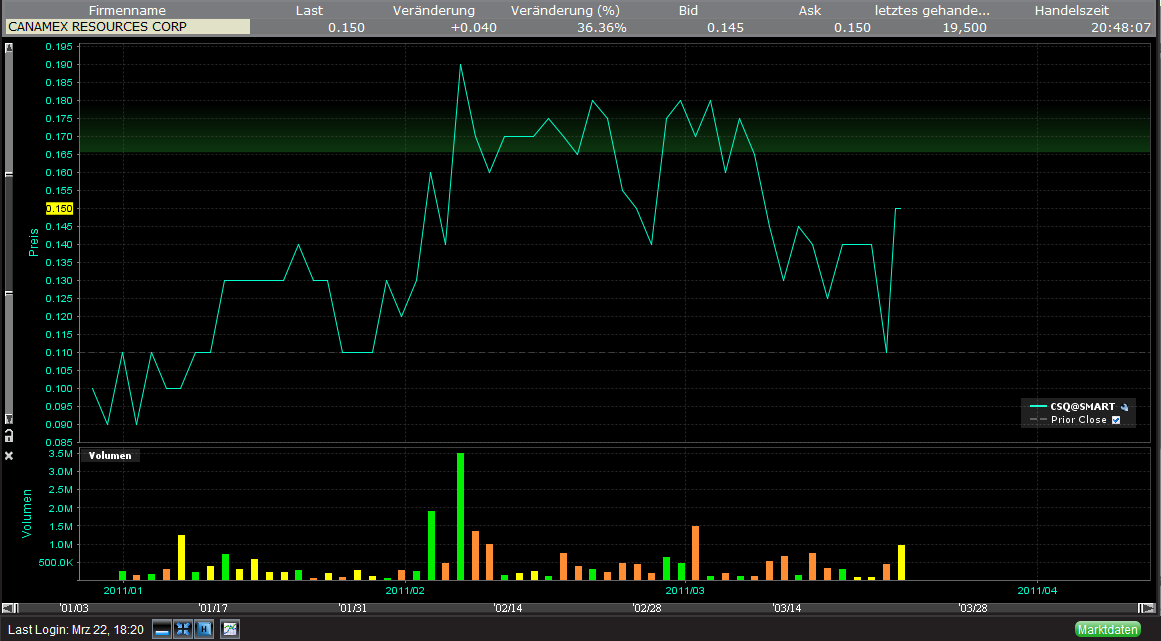
Task: Open chart settings via the wrench icon beside CSQ@SMART
Action: coord(1124,406)
